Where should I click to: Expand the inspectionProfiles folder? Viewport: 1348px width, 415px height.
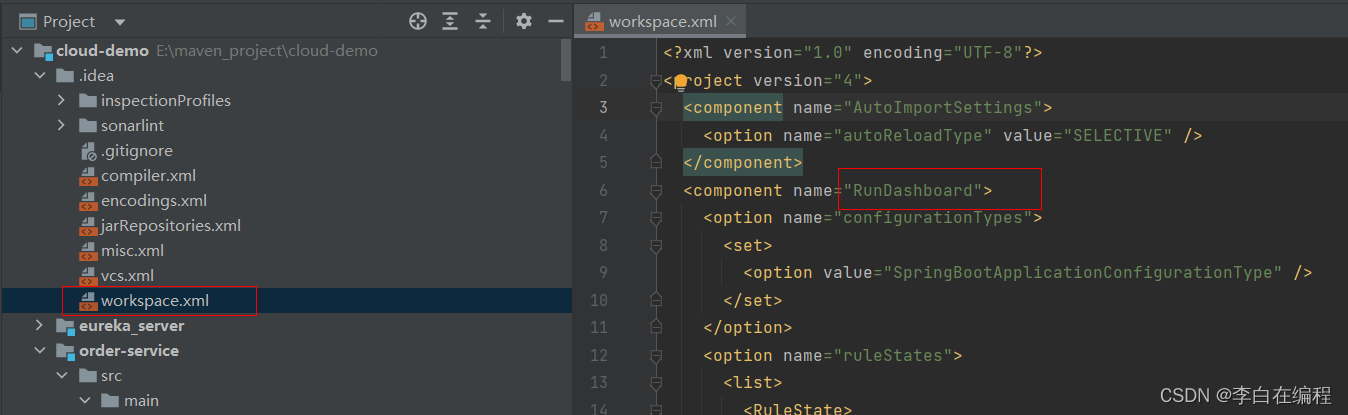pyautogui.click(x=61, y=100)
